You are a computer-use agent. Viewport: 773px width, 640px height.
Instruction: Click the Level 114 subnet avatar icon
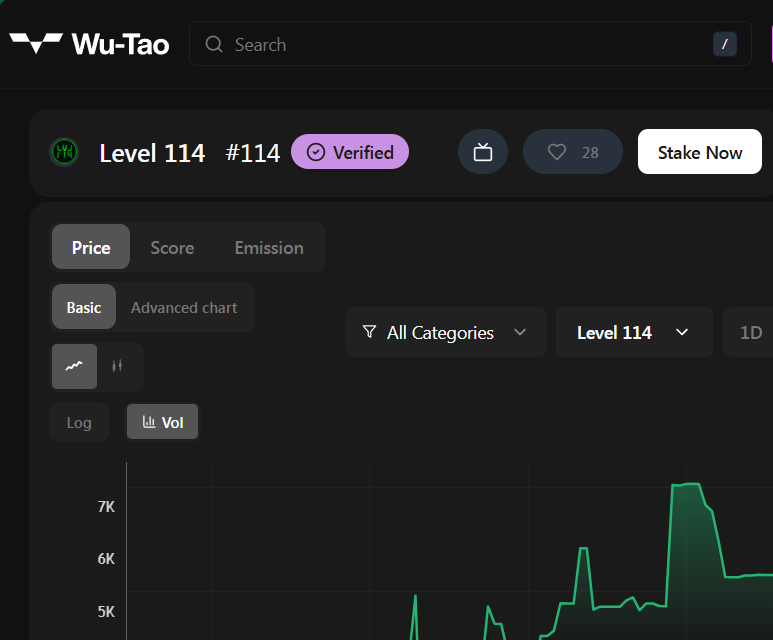65,152
